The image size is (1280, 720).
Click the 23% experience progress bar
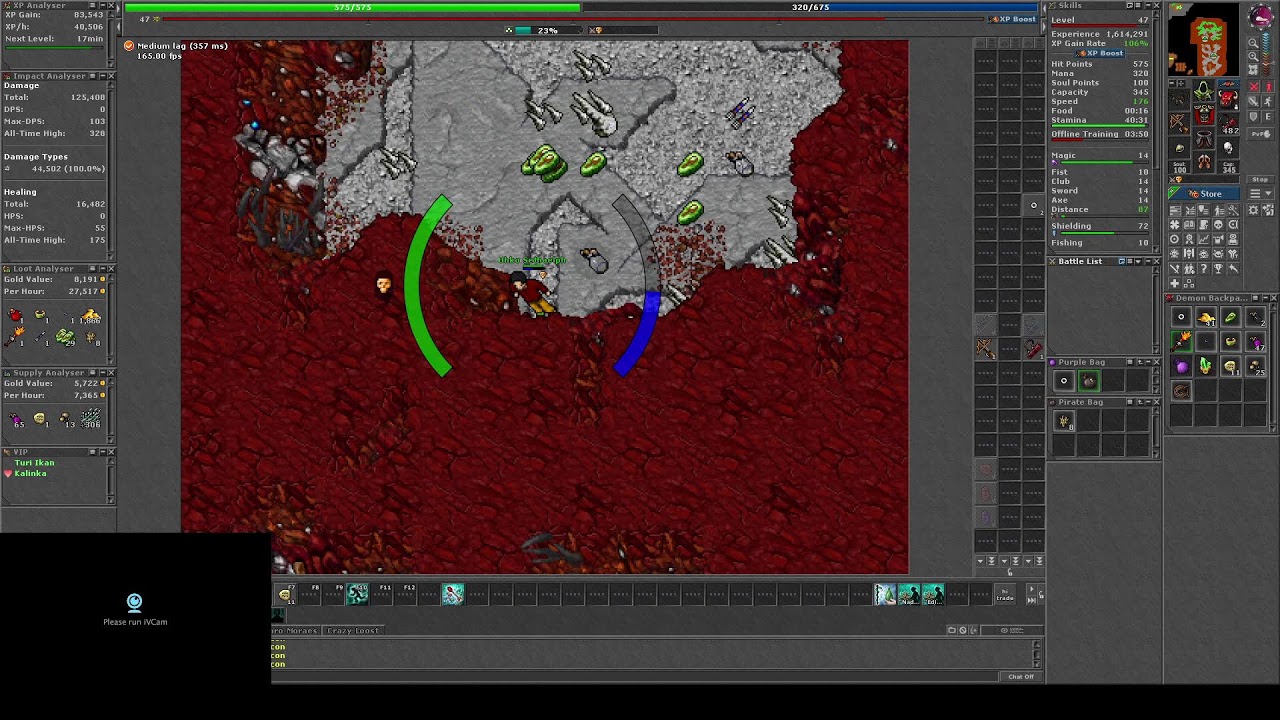[x=548, y=30]
